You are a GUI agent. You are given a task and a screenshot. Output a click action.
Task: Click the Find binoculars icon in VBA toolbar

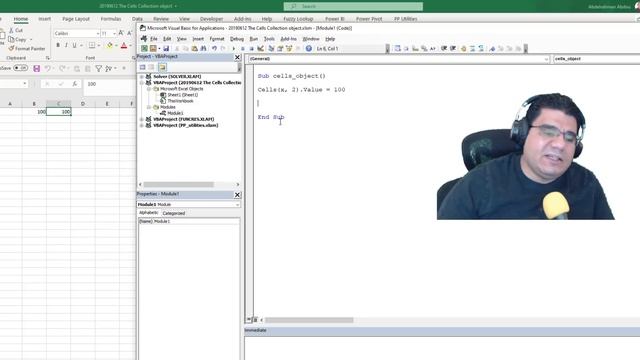203,49
